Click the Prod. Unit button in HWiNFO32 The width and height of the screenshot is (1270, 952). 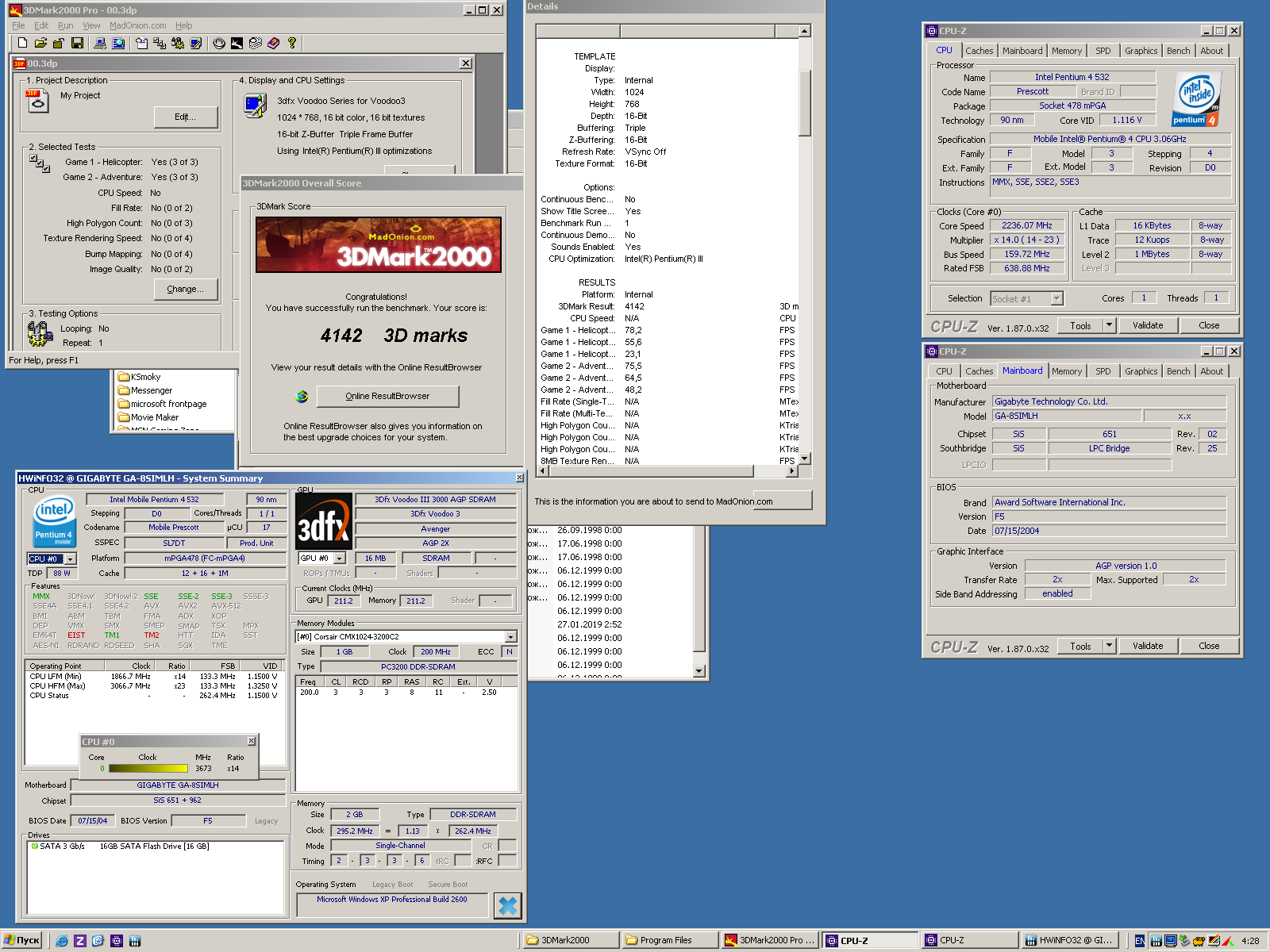[x=256, y=543]
